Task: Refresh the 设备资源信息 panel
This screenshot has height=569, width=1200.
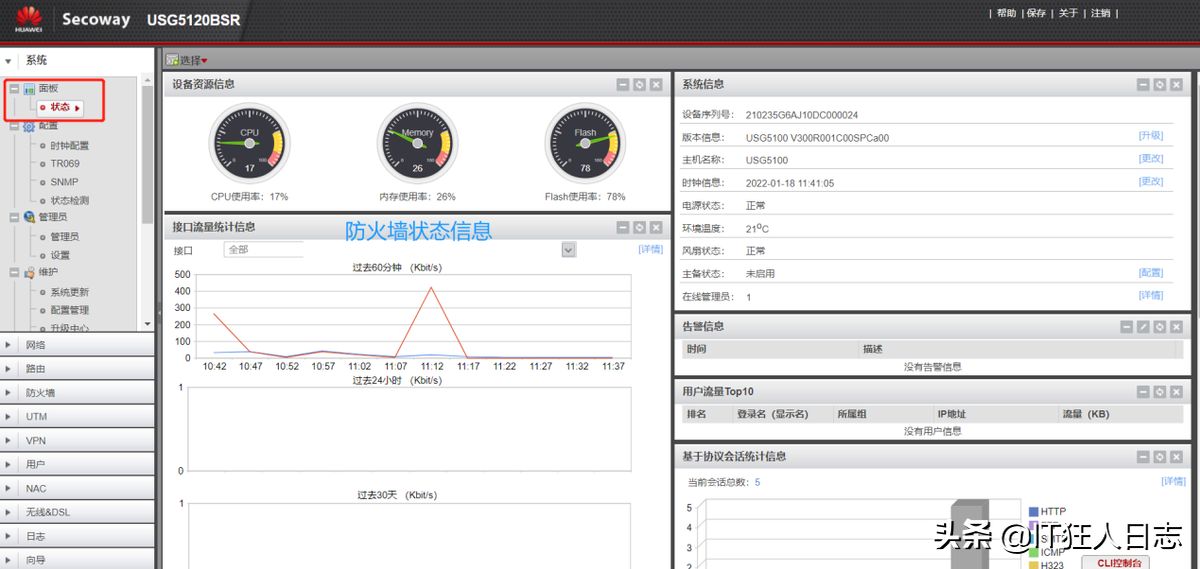Action: 639,85
